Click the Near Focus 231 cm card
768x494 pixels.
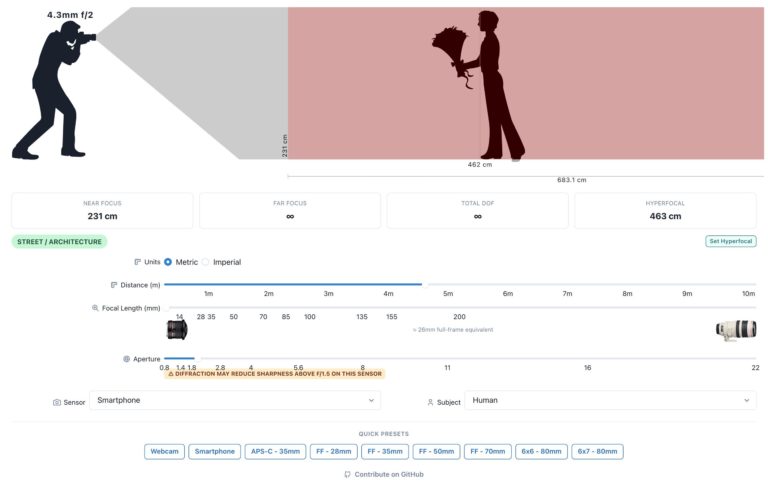point(102,211)
